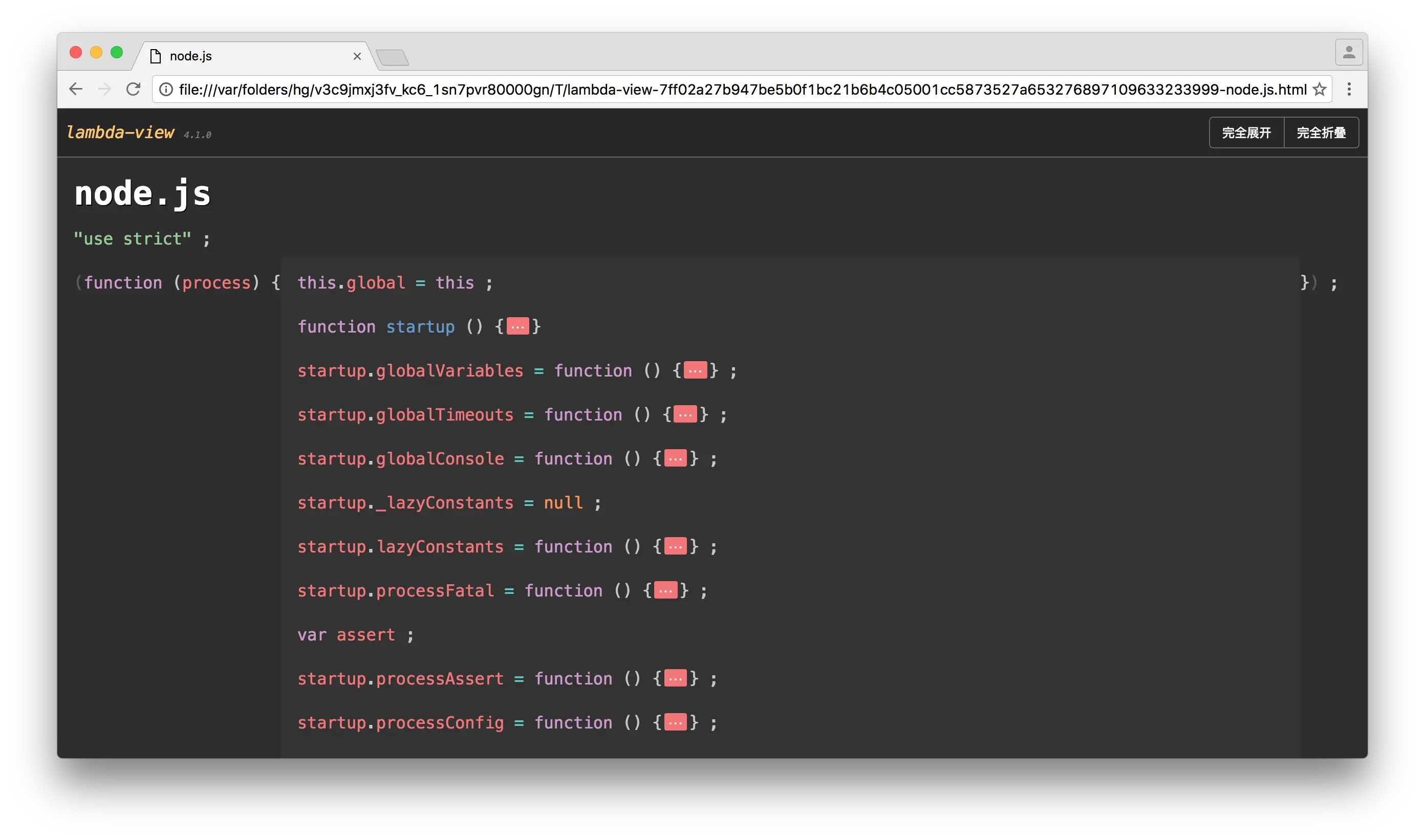The image size is (1425, 840).
Task: Expand startup.globalTimeouts collapsed block
Action: (685, 414)
